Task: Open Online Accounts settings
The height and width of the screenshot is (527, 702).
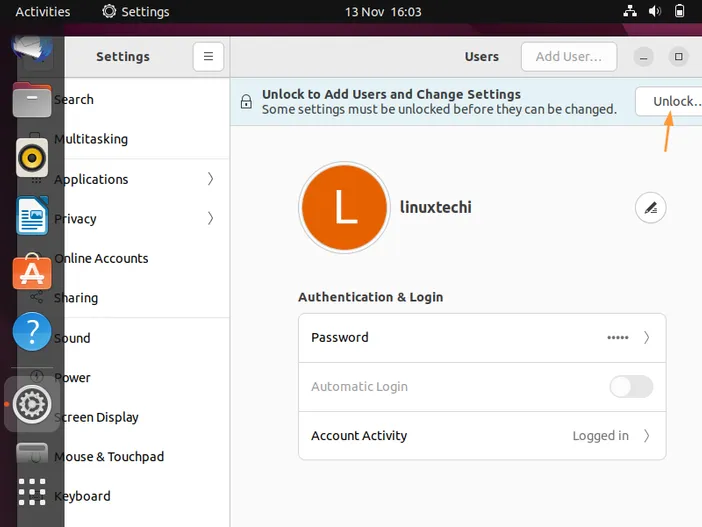Action: point(101,258)
